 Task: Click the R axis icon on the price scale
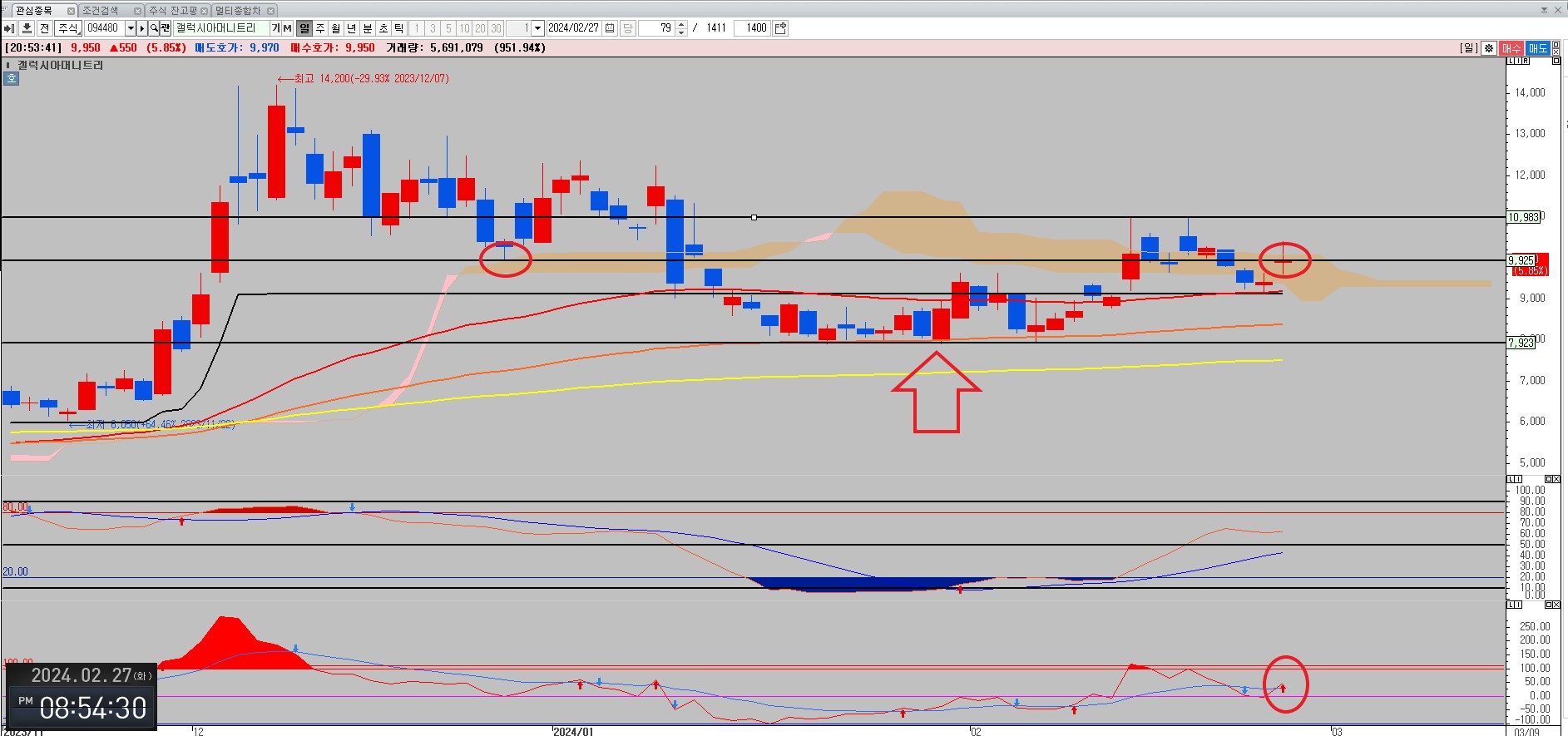pos(1526,61)
